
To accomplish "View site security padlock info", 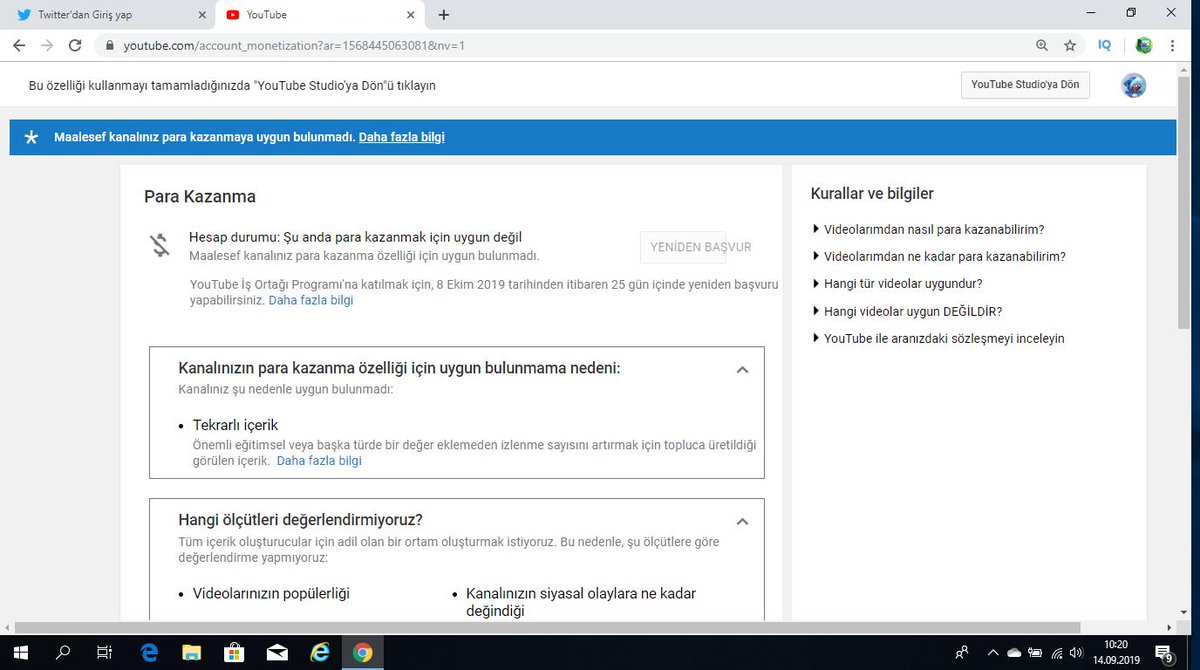I will click(x=109, y=46).
